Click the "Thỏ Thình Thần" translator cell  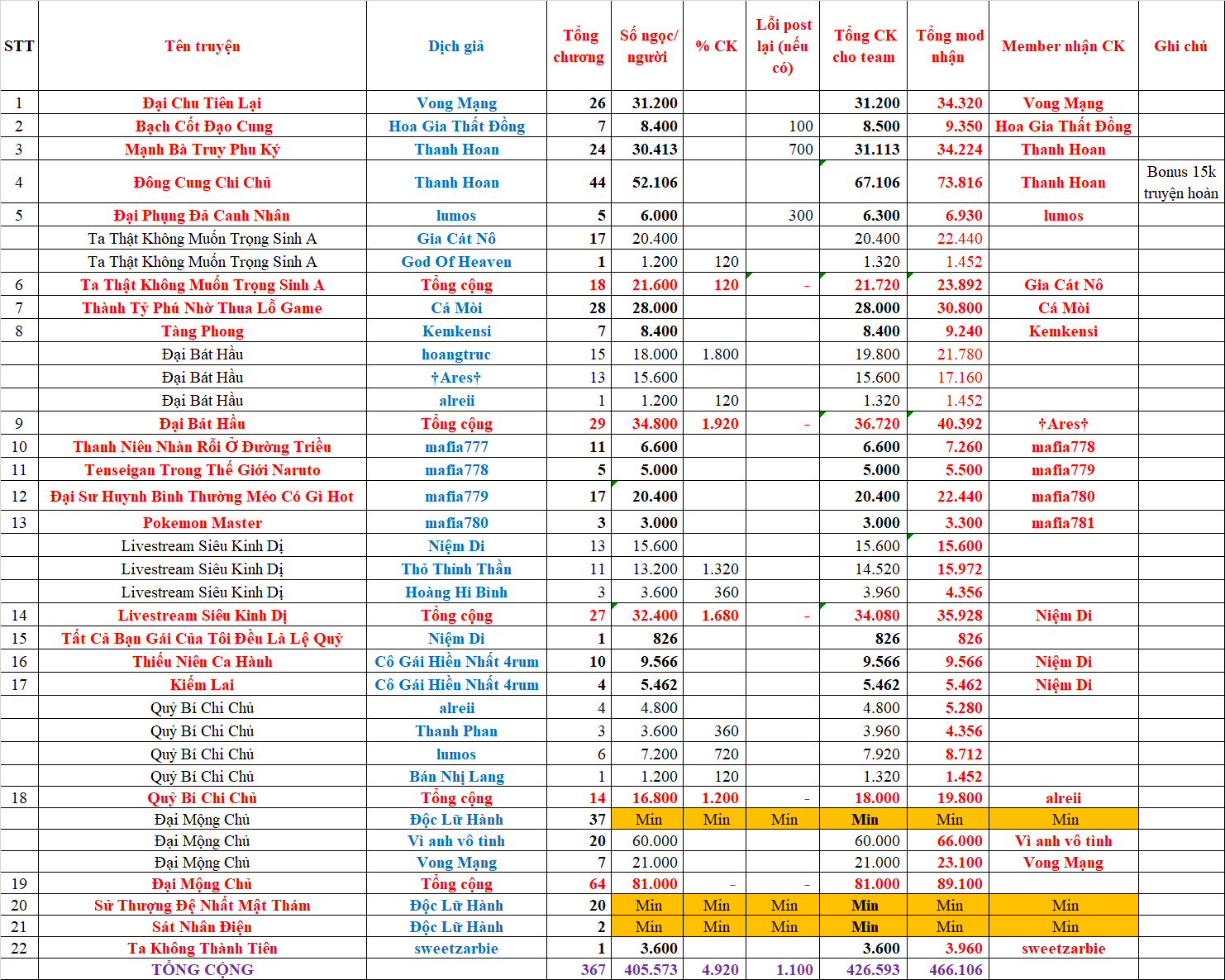456,569
